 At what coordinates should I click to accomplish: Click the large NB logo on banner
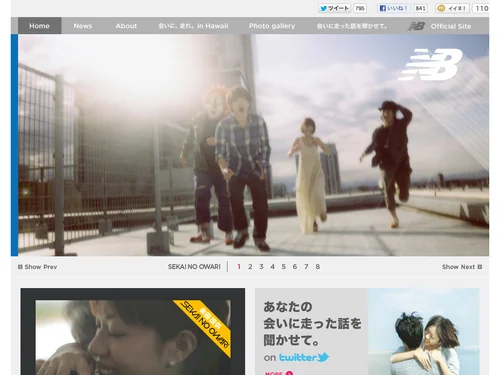(x=430, y=64)
